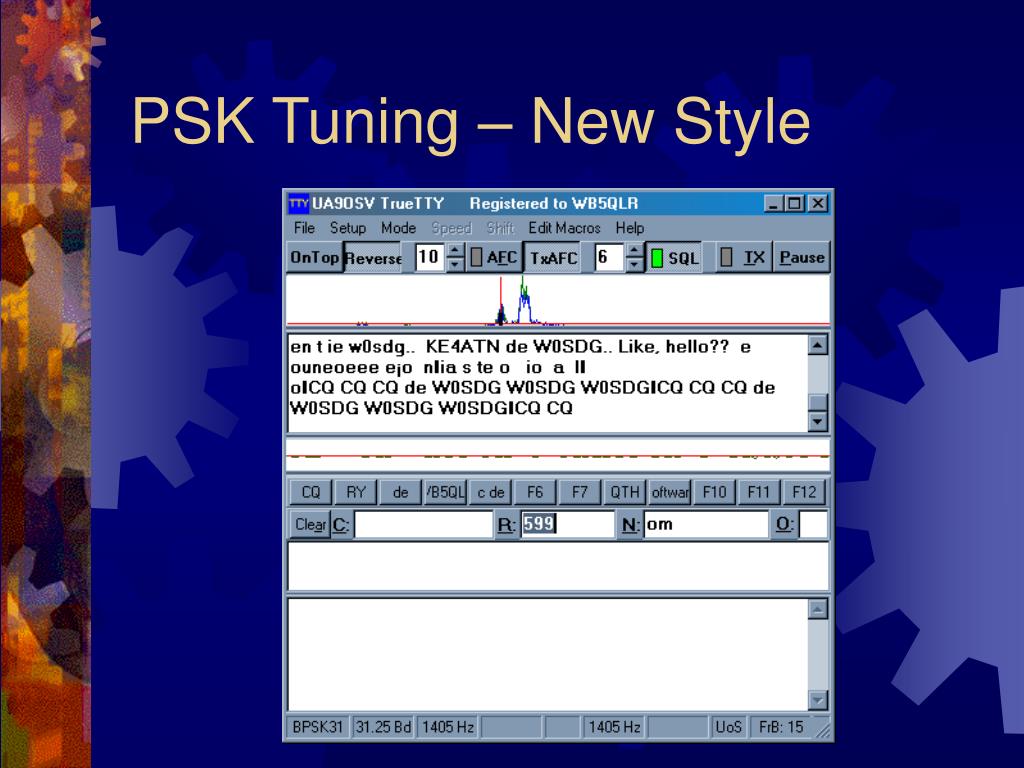The height and width of the screenshot is (768, 1024).
Task: Open the Setup menu
Action: point(347,228)
